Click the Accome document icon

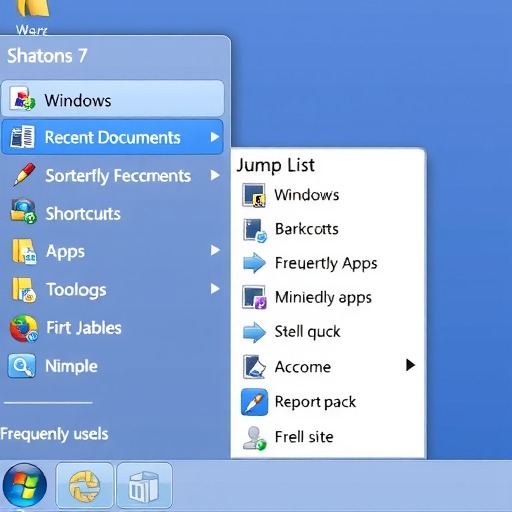tap(254, 367)
